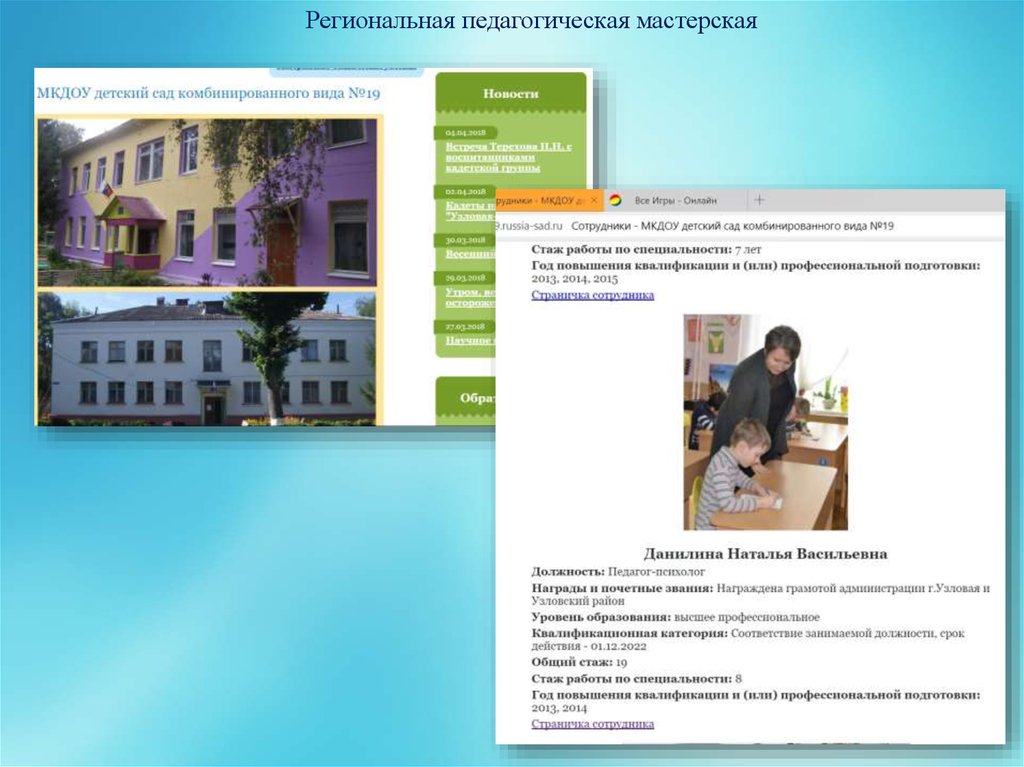Click the text Уровень образования: высшее профессиональное
This screenshot has height=767, width=1024.
[675, 617]
